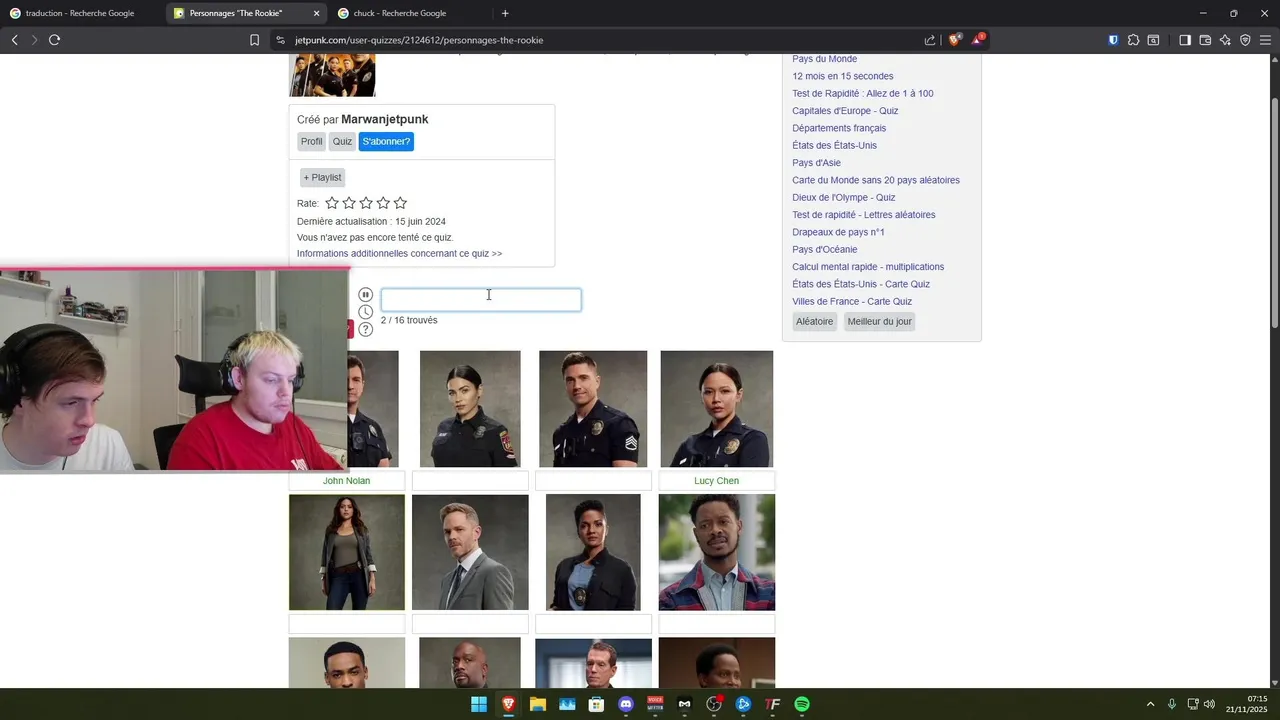Open Spotify from taskbar
Image resolution: width=1280 pixels, height=720 pixels.
[x=802, y=704]
